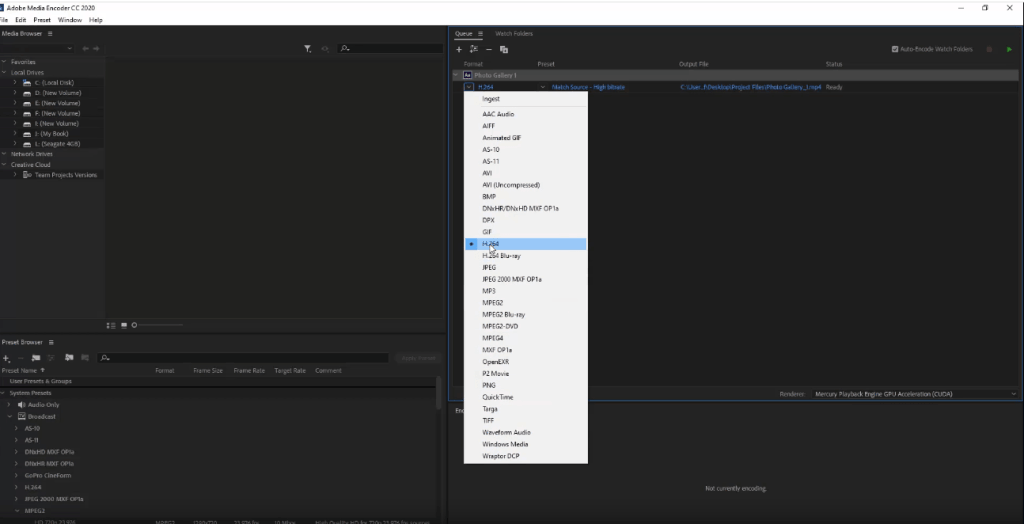Create new preset with Preset Browser plus icon
Image resolution: width=1024 pixels, height=524 pixels.
[6, 357]
